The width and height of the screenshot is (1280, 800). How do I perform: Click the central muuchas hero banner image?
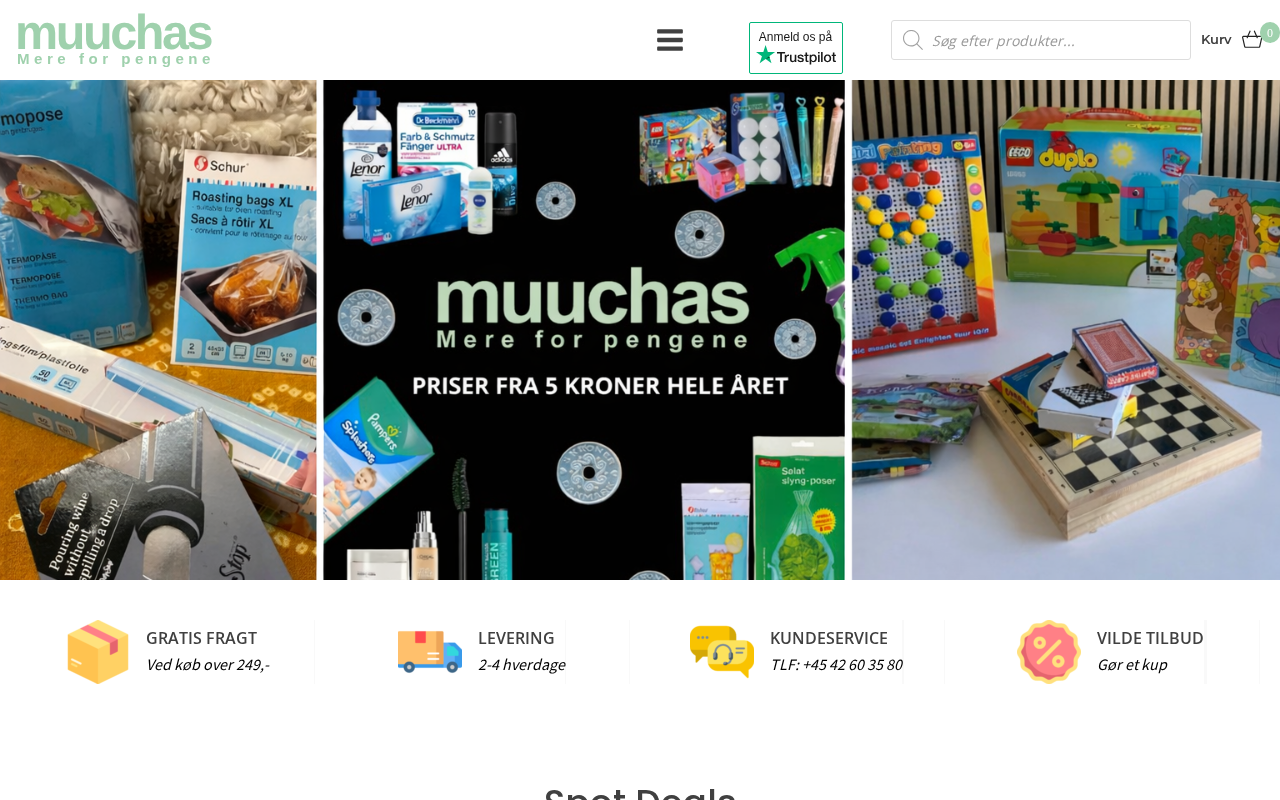coord(584,330)
